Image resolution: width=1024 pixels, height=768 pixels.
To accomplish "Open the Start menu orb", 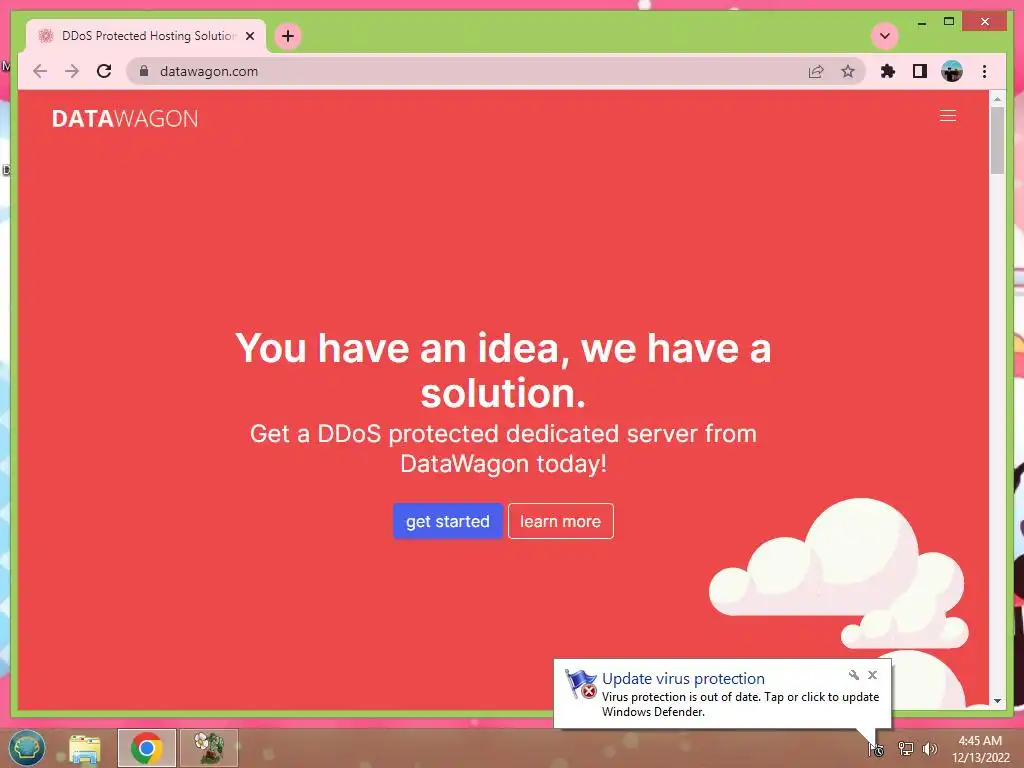I will tap(26, 748).
